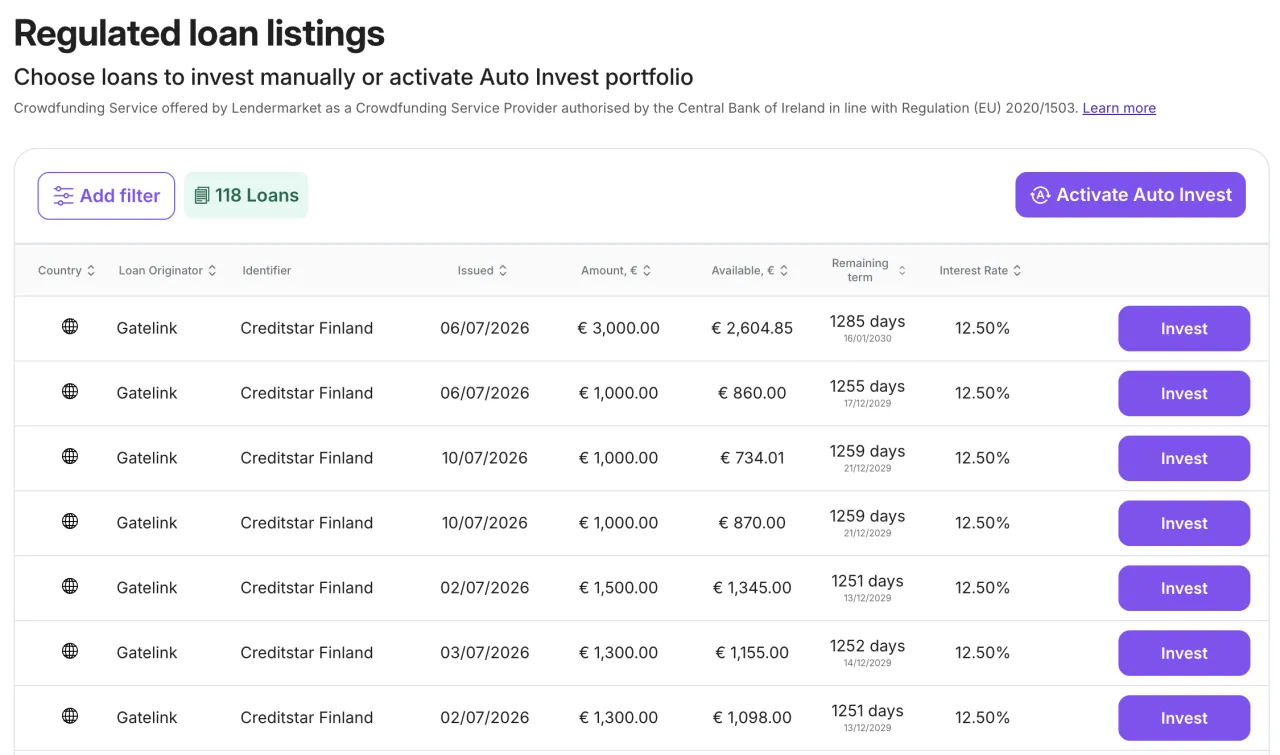
Task: Sort loans by Amount column
Action: click(616, 271)
